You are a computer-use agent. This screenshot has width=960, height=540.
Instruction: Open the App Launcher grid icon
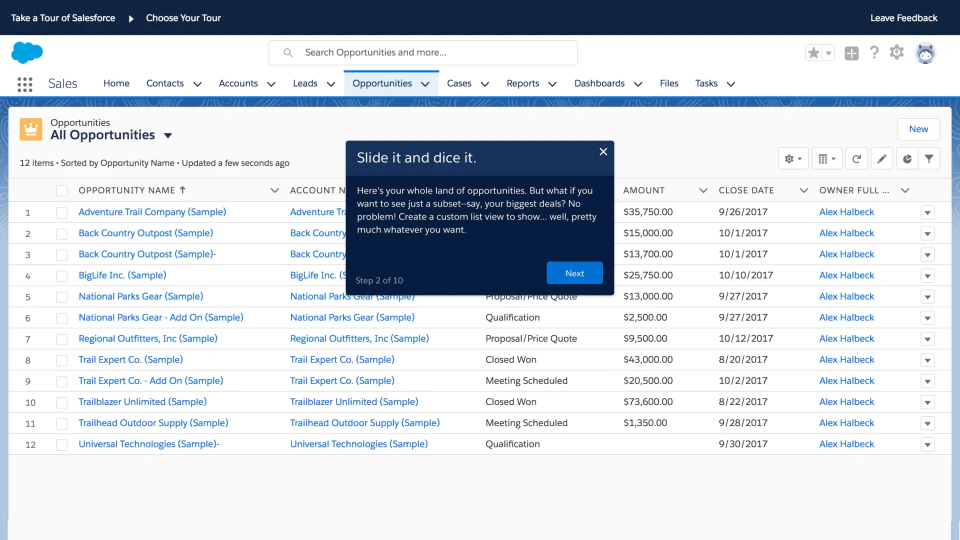24,84
